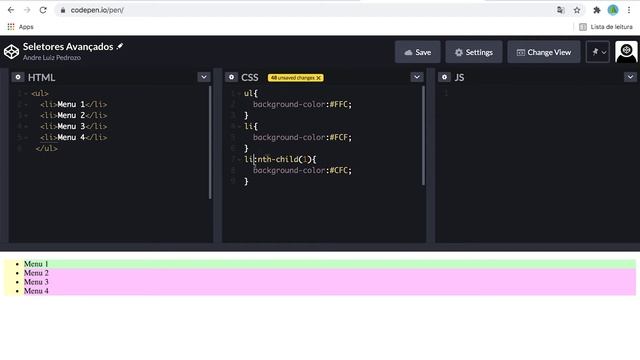Viewport: 640px width, 360px height.
Task: Open the pin dropdown button
Action: (x=598, y=52)
